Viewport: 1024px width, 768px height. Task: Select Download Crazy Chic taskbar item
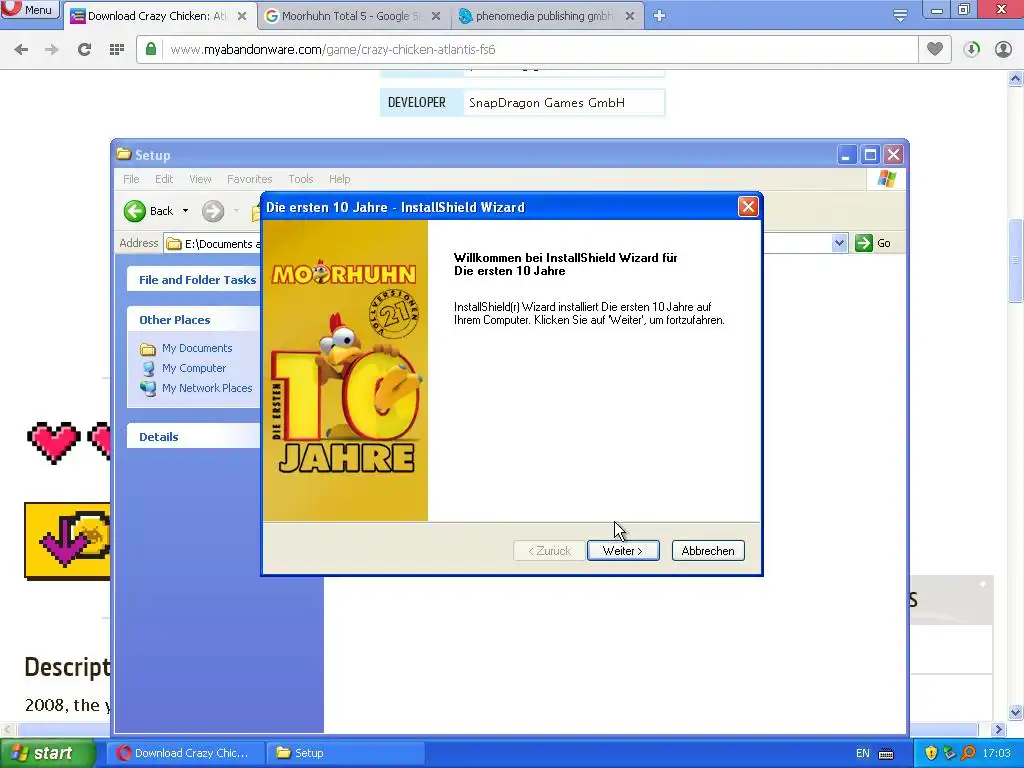coord(185,753)
